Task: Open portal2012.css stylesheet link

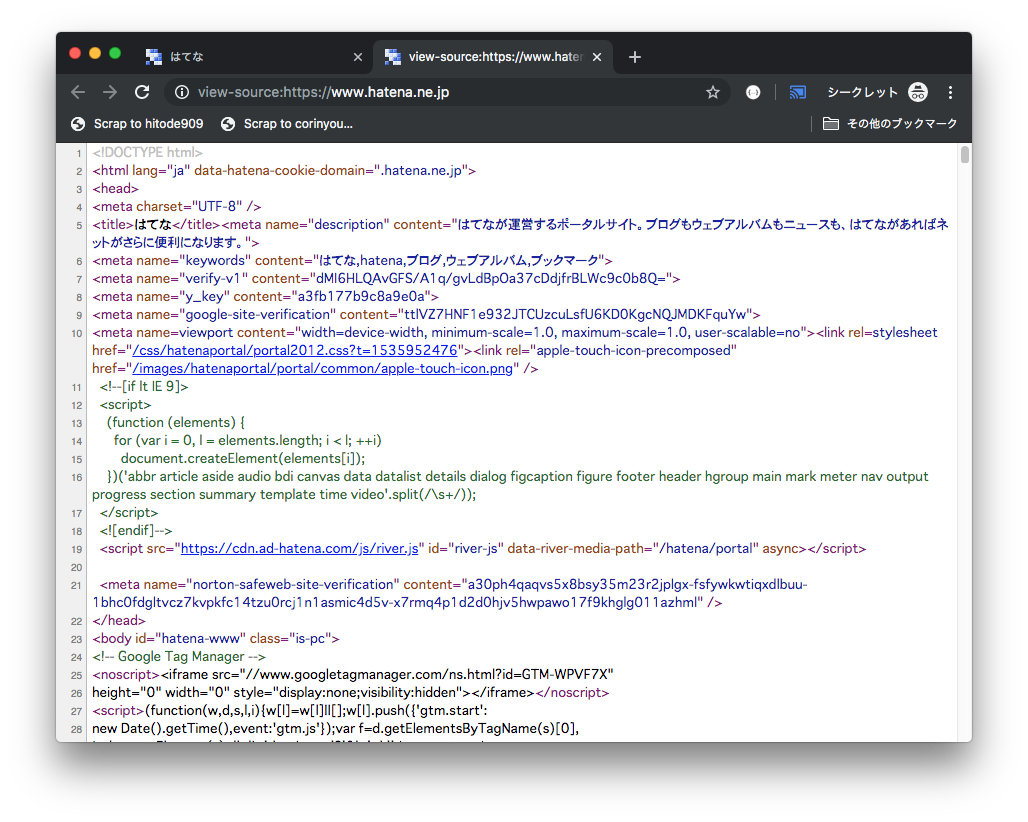Action: tap(295, 351)
